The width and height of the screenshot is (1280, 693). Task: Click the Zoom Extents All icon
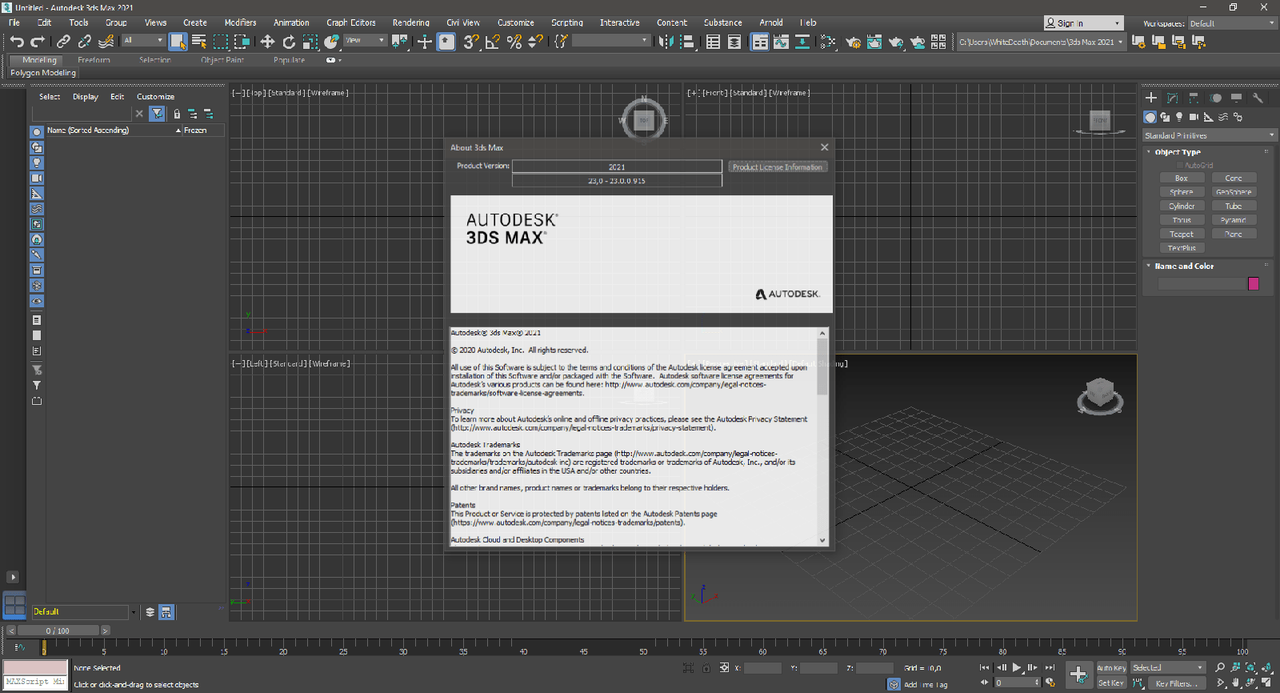(1267, 667)
